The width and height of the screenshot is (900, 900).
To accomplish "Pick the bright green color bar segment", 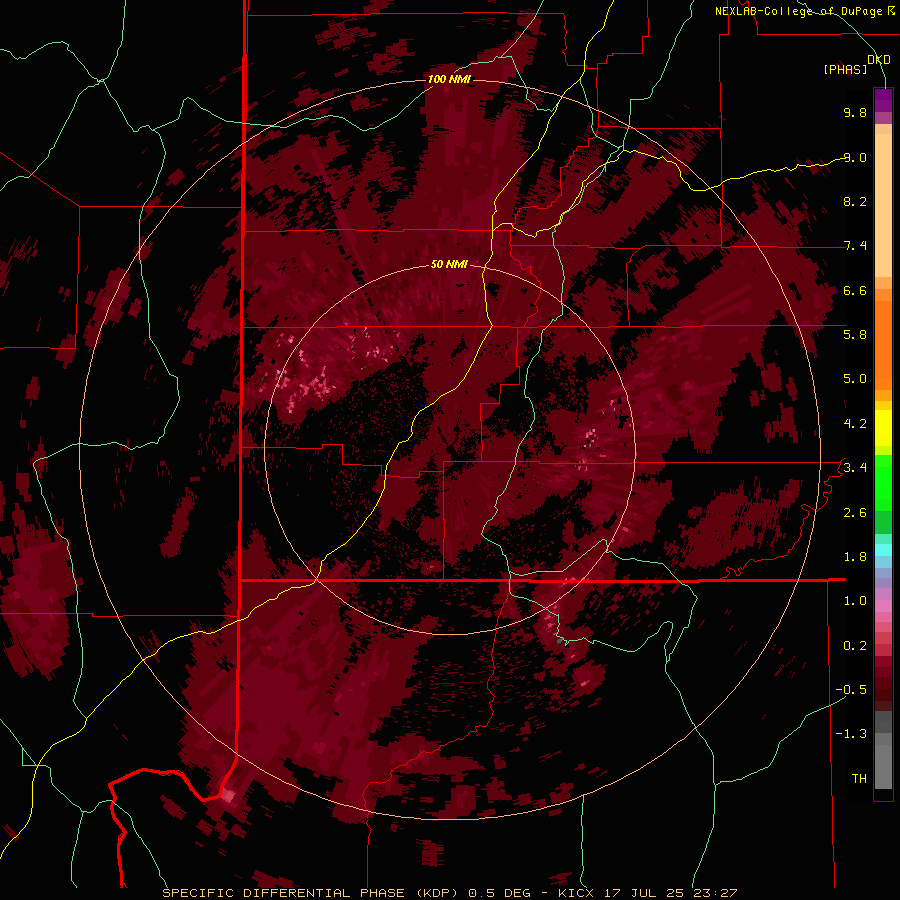I will coord(883,482).
